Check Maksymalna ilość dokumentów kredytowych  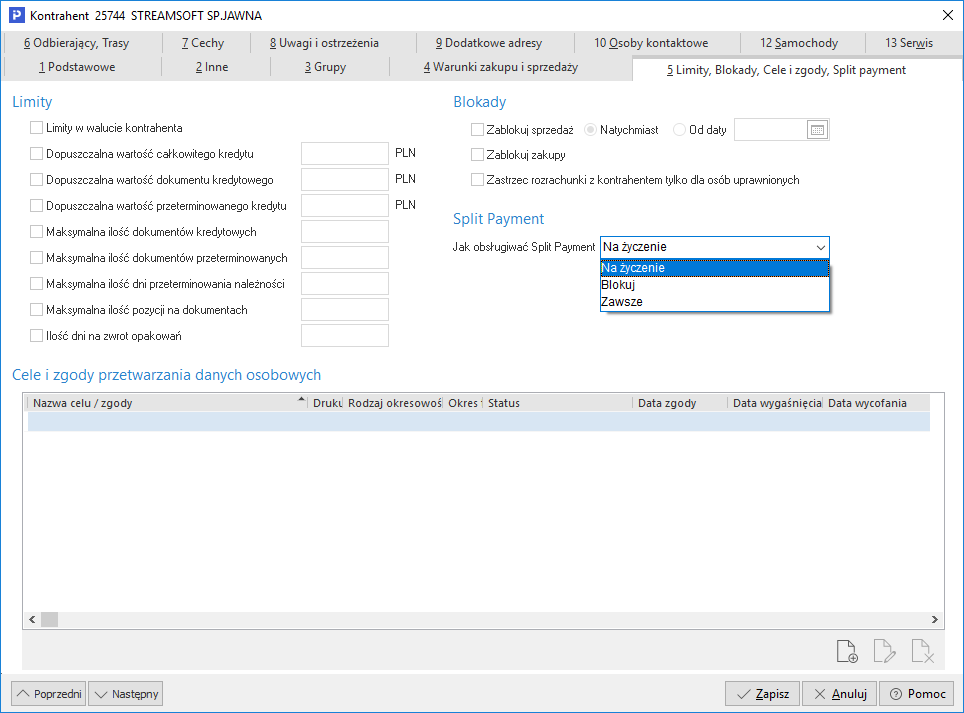(36, 232)
